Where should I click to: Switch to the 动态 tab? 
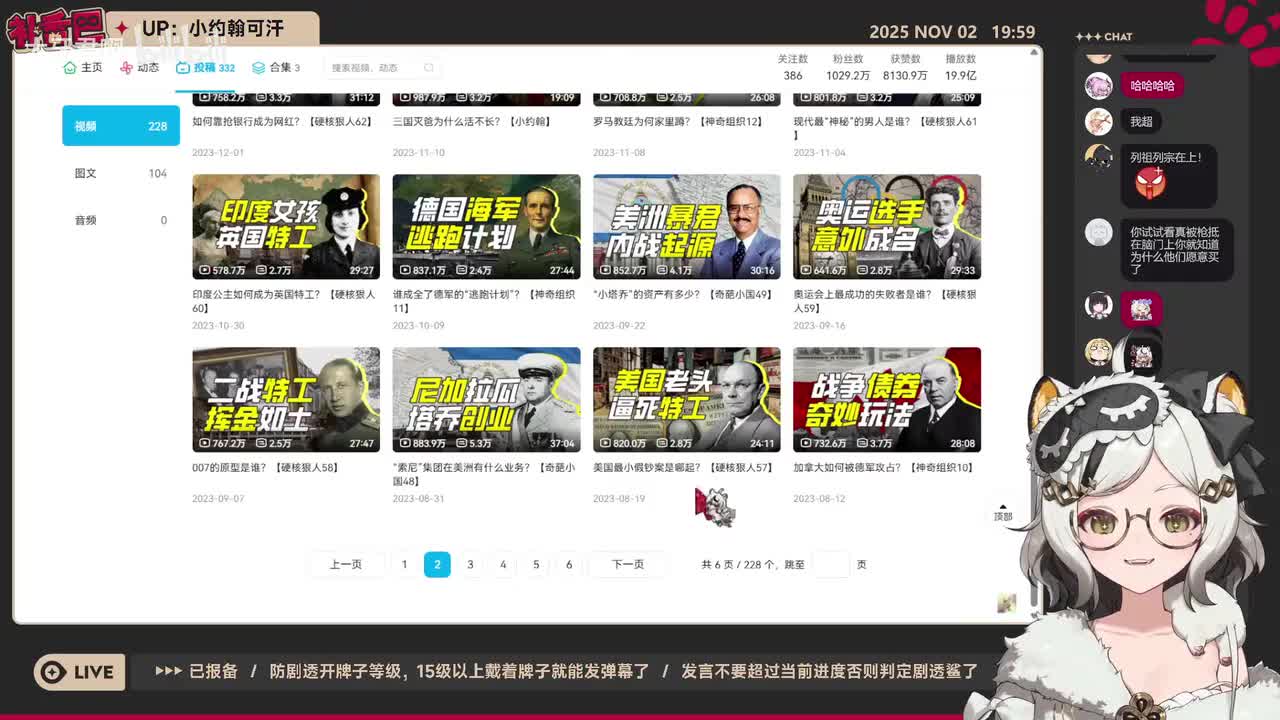[140, 68]
